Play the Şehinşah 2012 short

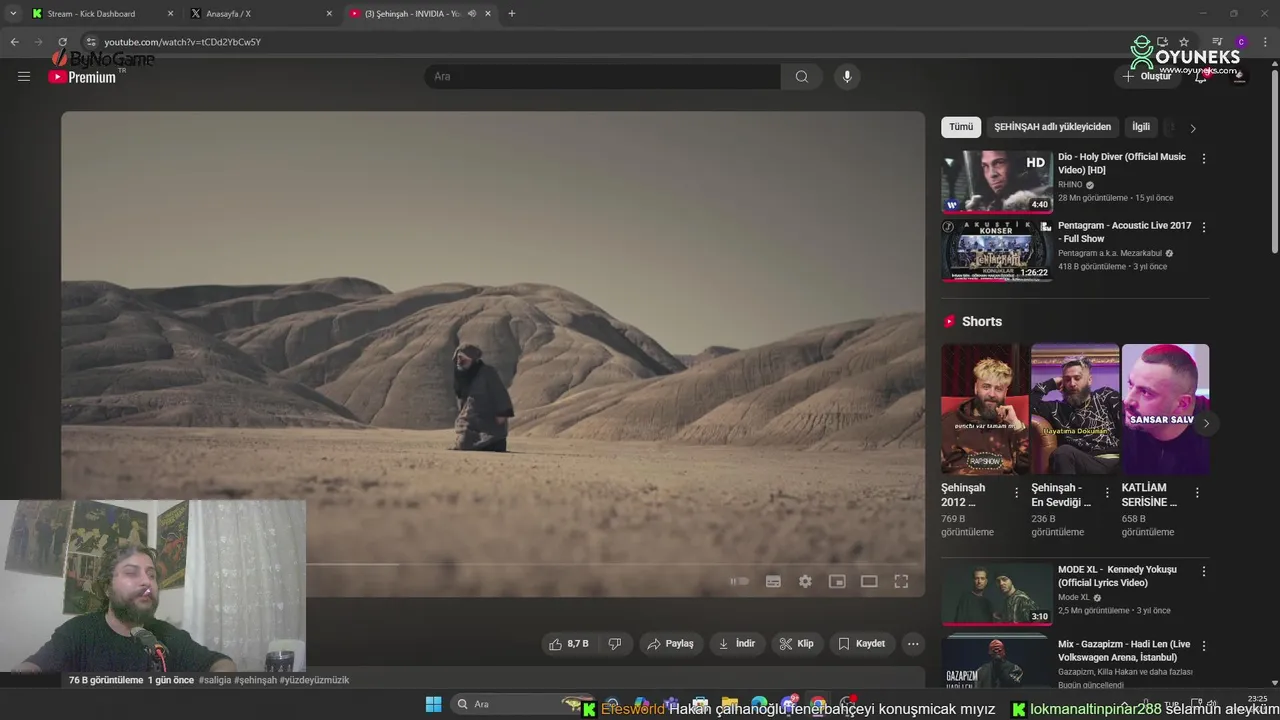coord(984,409)
